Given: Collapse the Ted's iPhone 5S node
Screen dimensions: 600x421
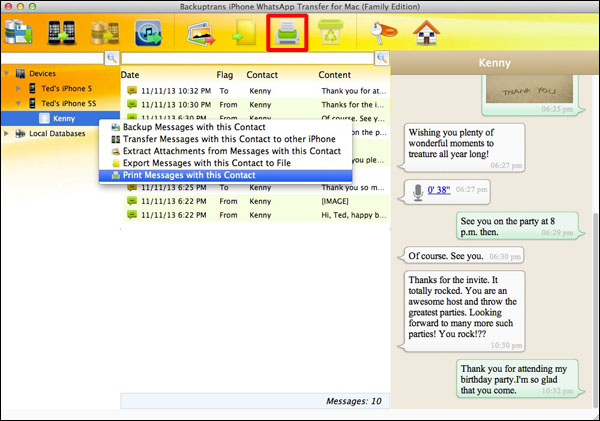Looking at the screenshot, I should point(18,103).
